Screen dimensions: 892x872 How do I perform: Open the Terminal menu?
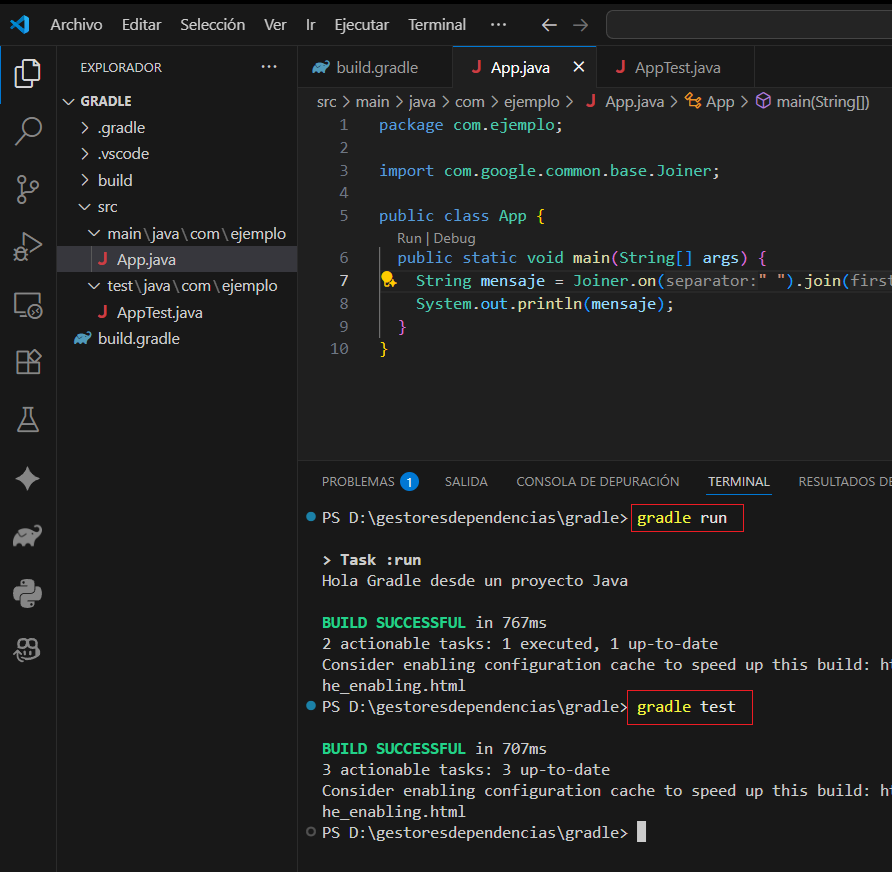click(x=437, y=24)
